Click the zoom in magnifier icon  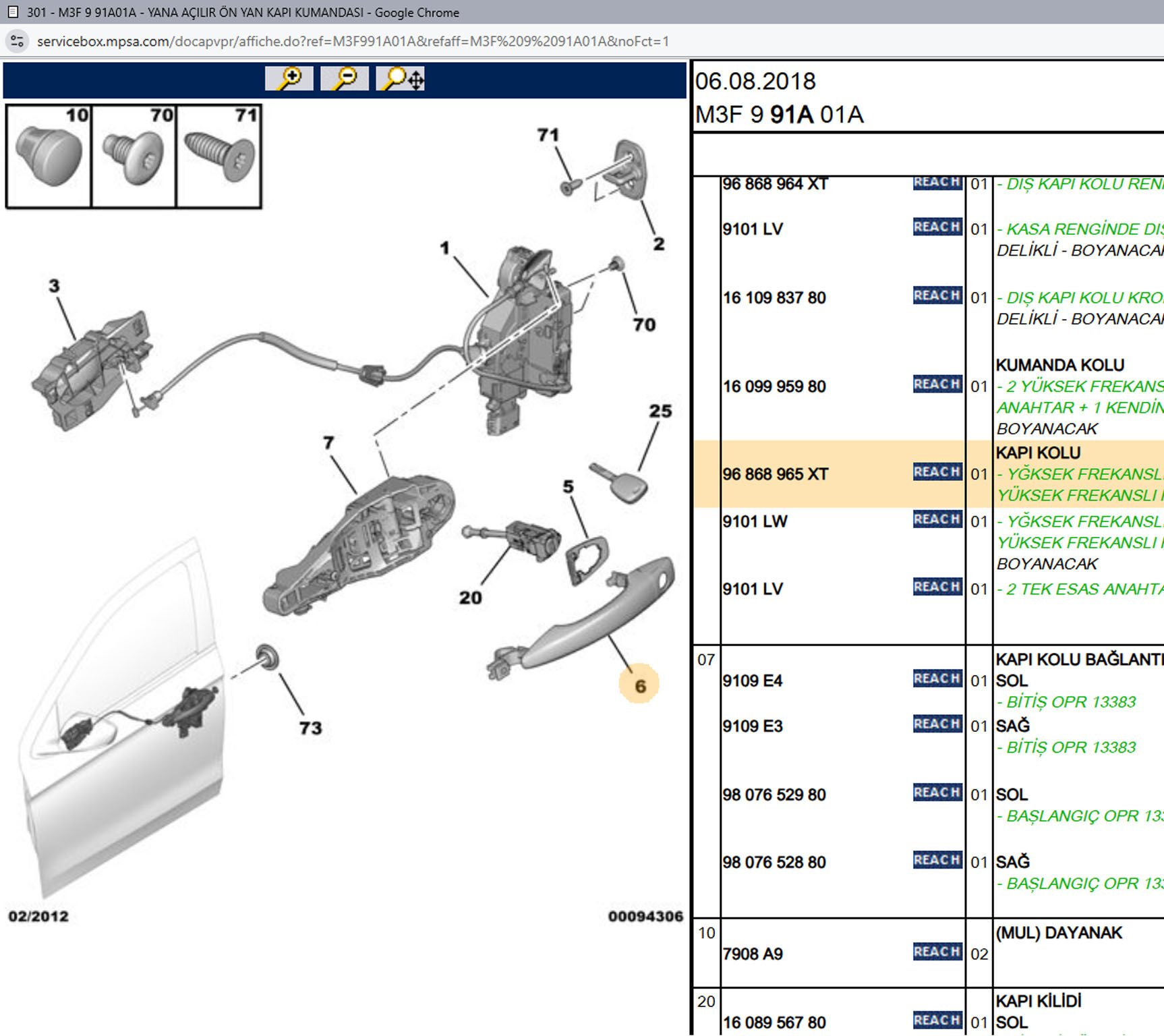point(289,79)
